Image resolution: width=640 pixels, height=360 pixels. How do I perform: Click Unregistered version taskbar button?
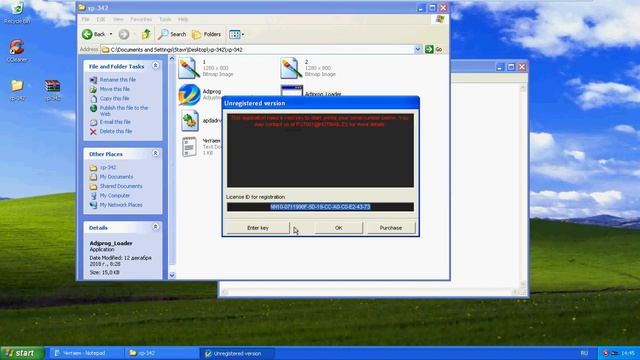237,353
